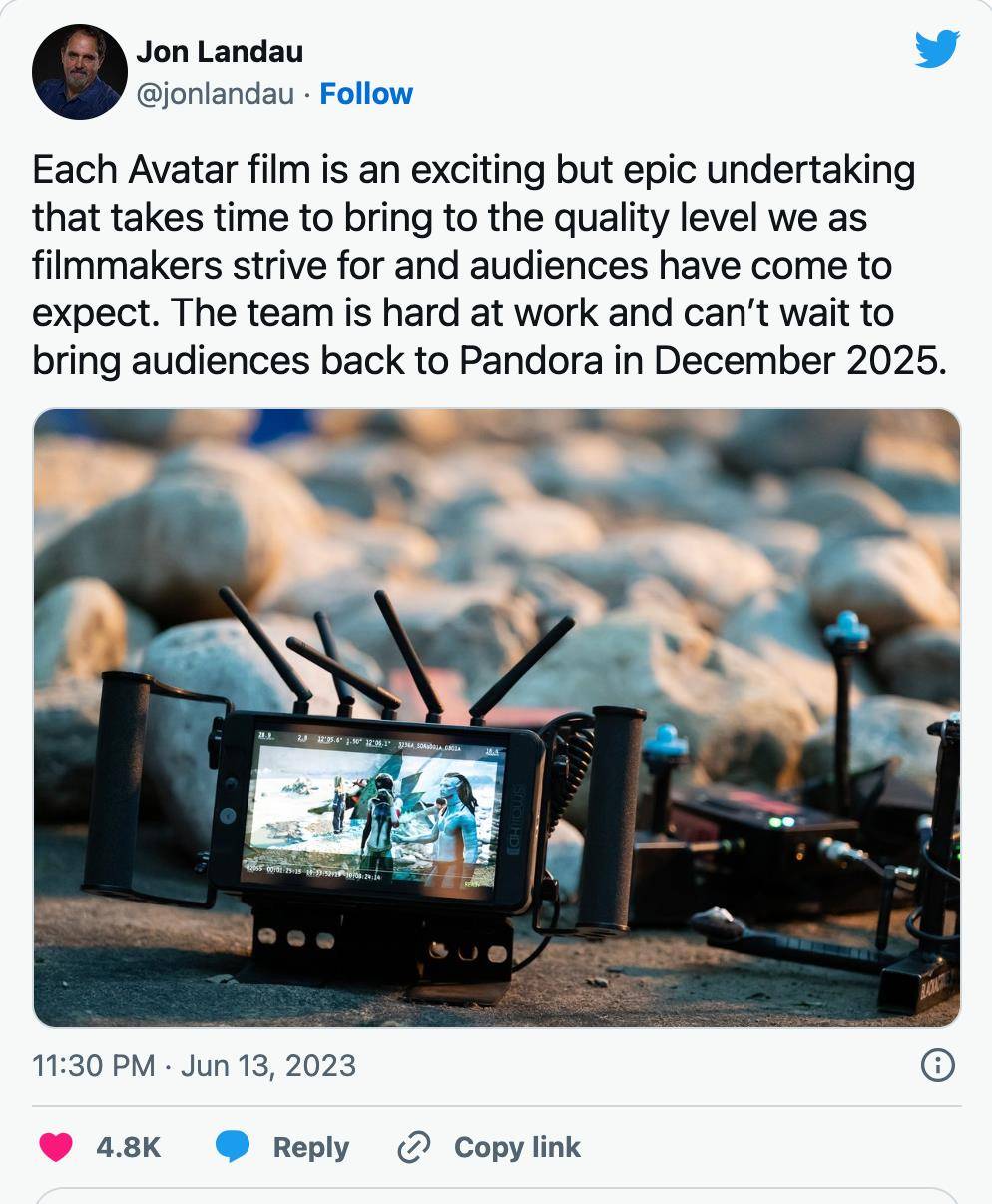
Task: Click the 4.8K likes count
Action: point(128,1147)
